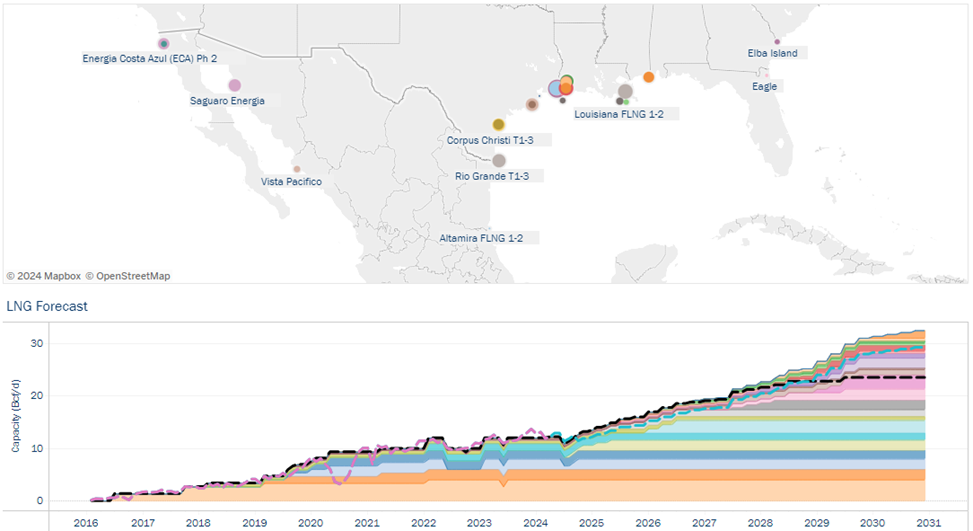
Task: Select the Eagle map label
Action: tap(764, 87)
